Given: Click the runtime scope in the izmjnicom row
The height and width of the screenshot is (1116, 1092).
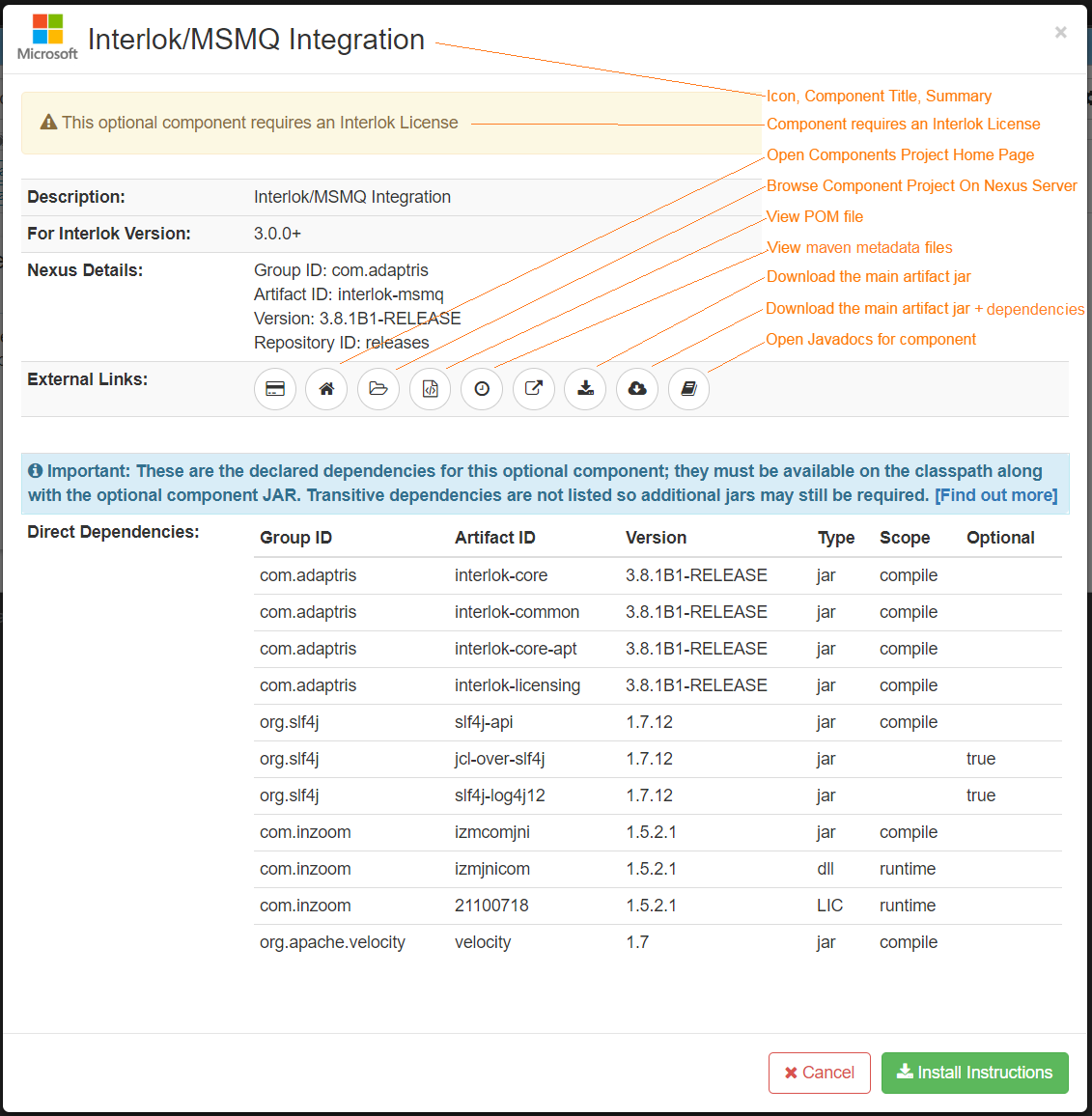Looking at the screenshot, I should point(908,869).
